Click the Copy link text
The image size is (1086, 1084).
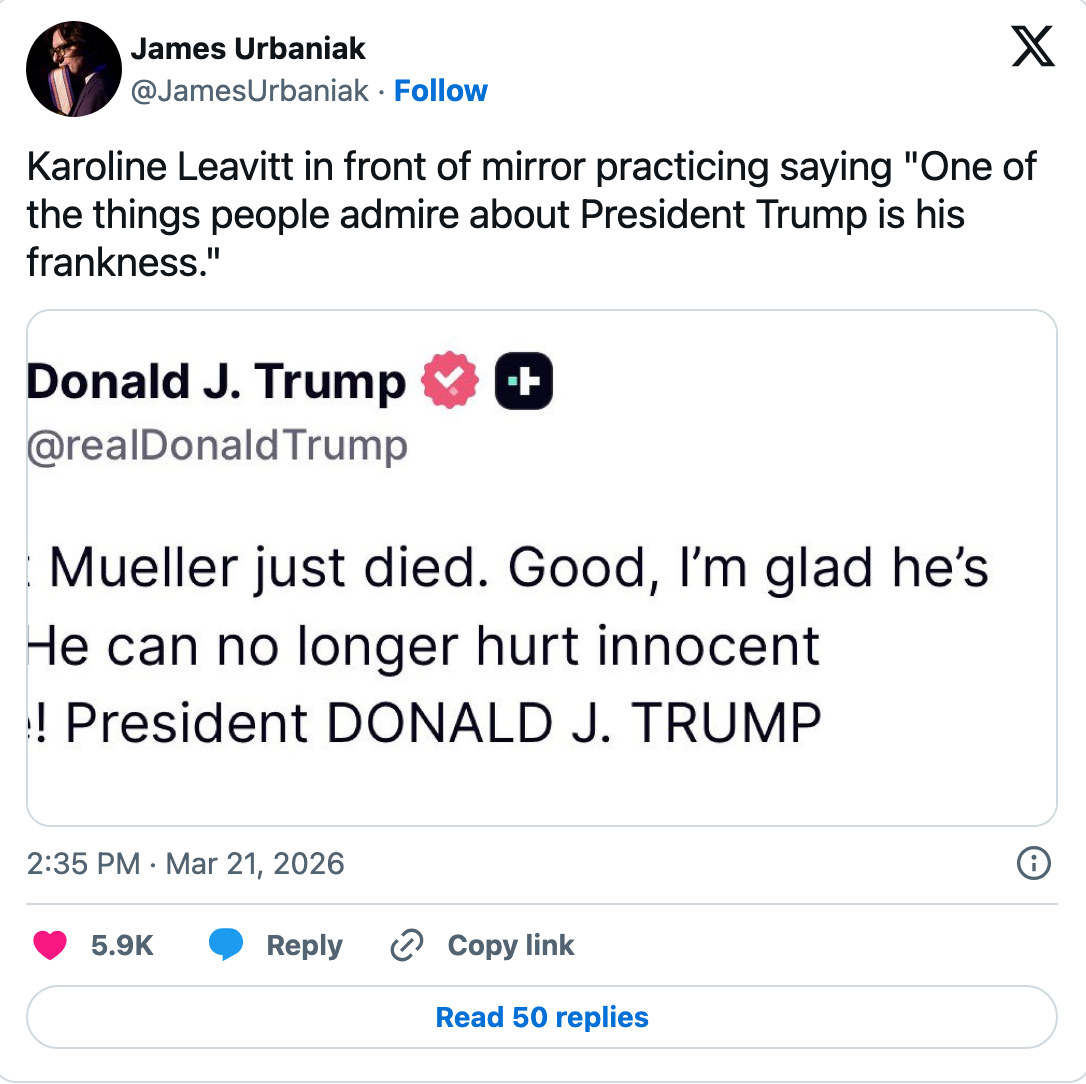(510, 945)
